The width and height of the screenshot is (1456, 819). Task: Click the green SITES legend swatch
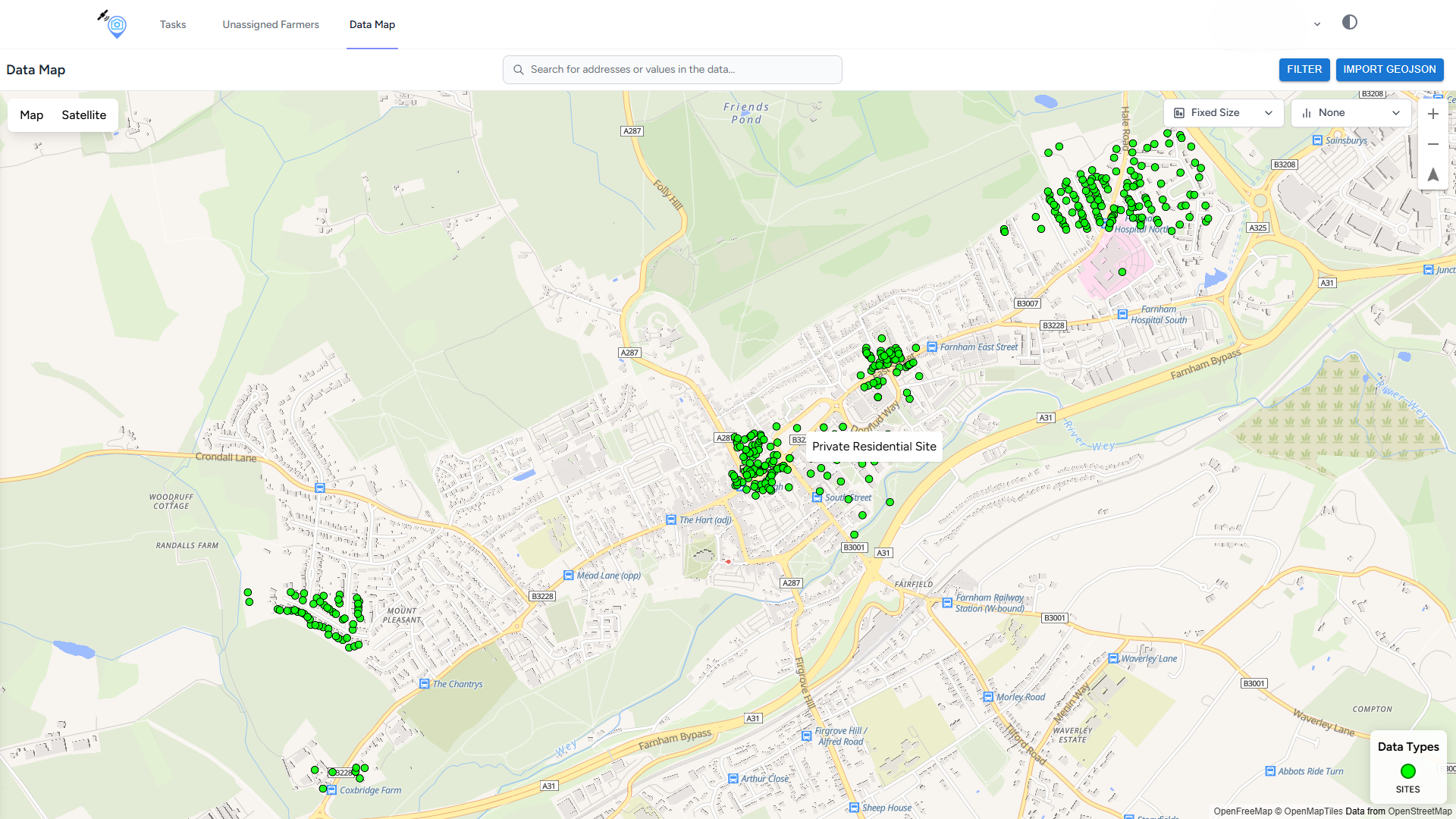click(x=1407, y=771)
